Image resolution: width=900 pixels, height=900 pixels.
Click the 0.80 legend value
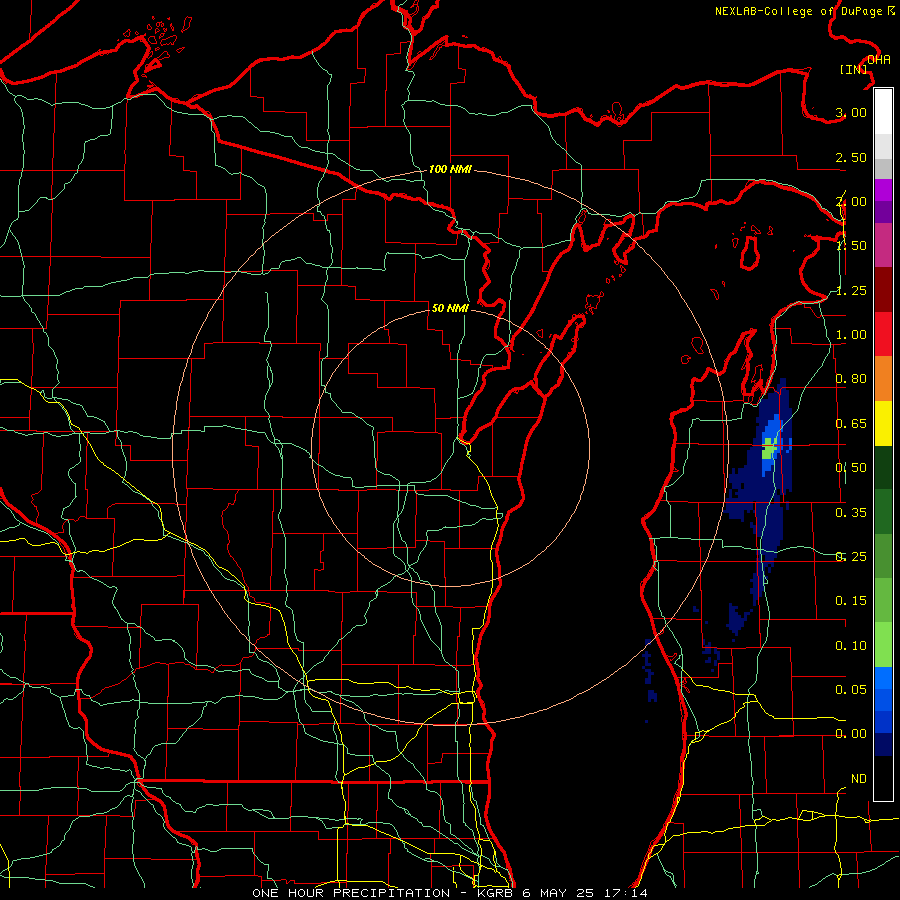[x=851, y=379]
